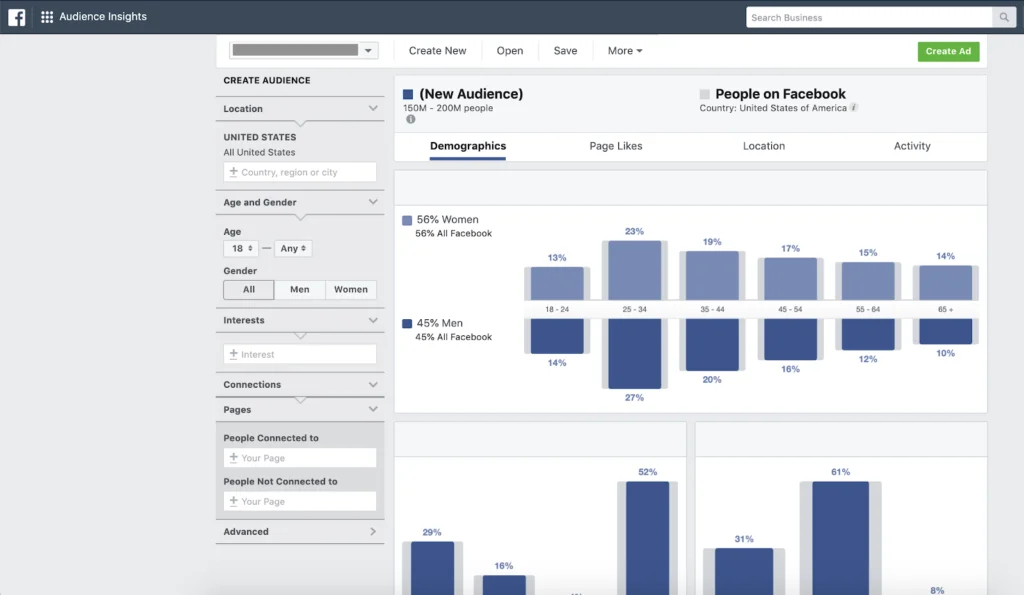
Task: Focus Your Page field under People Not Connected to
Action: (300, 502)
